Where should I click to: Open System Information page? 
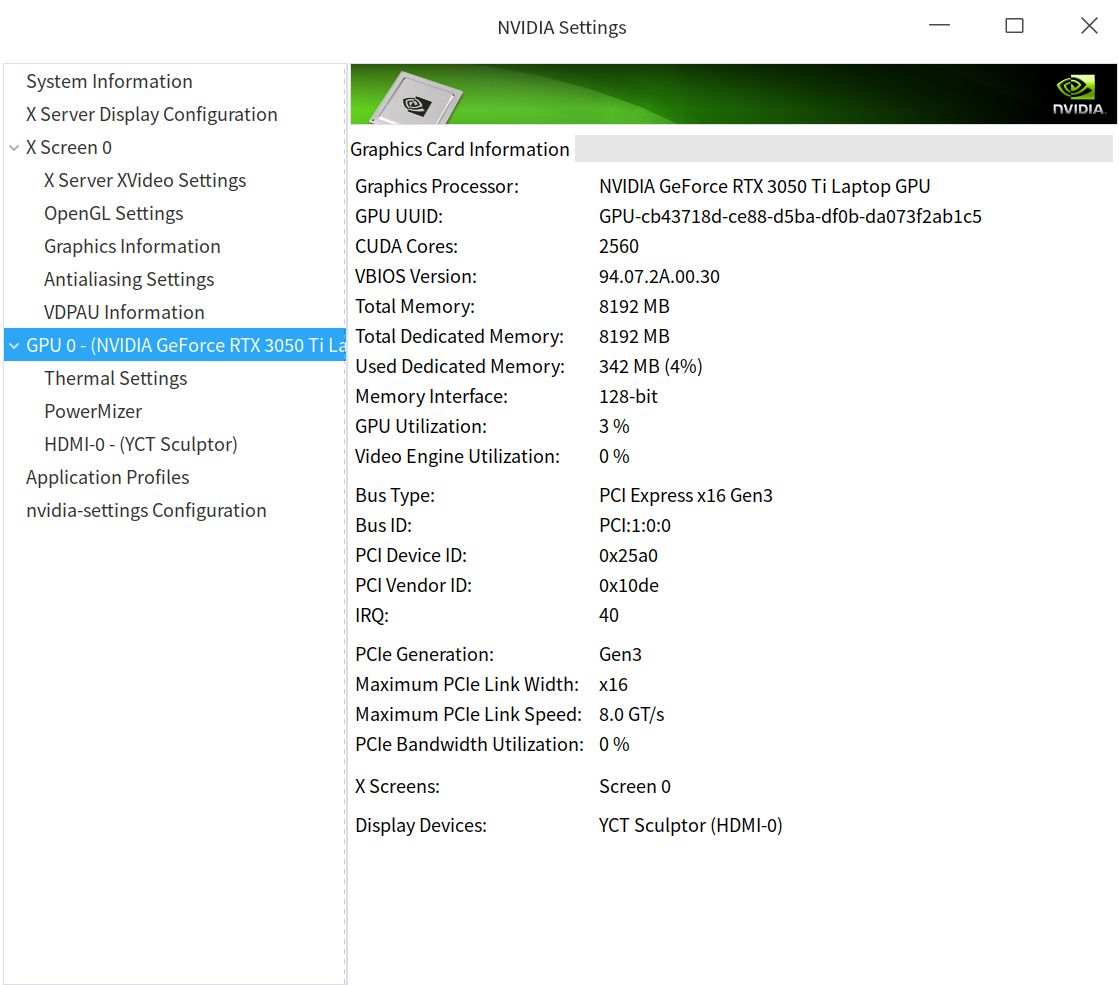point(109,82)
